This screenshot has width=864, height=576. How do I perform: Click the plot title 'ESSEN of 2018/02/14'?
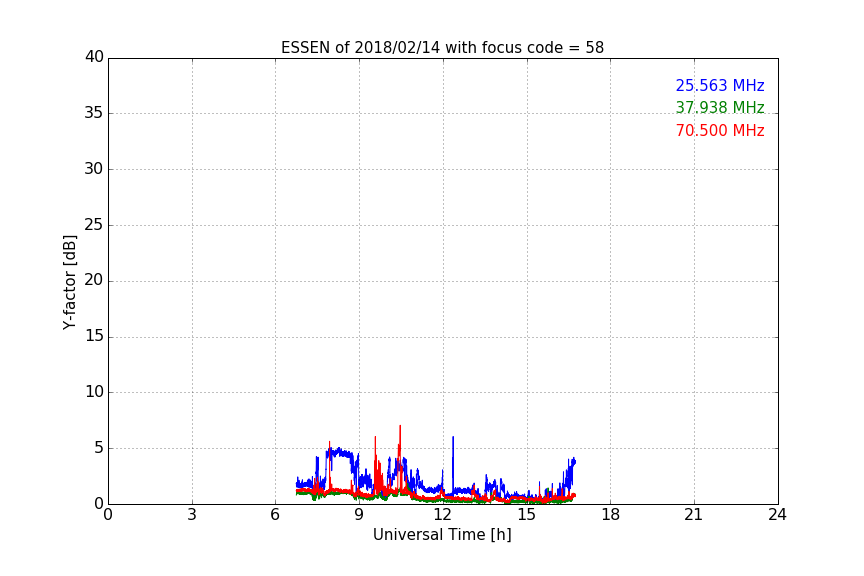pos(442,48)
